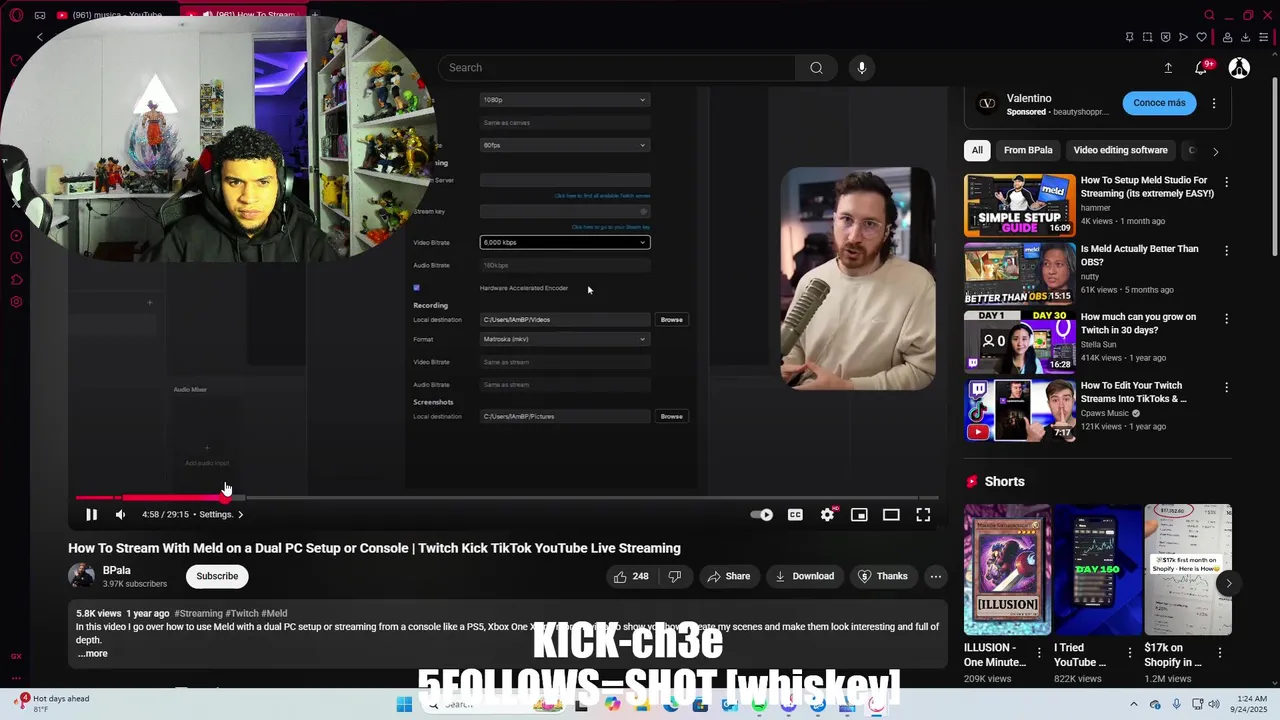Open the YouTube account avatar menu

coord(1239,68)
